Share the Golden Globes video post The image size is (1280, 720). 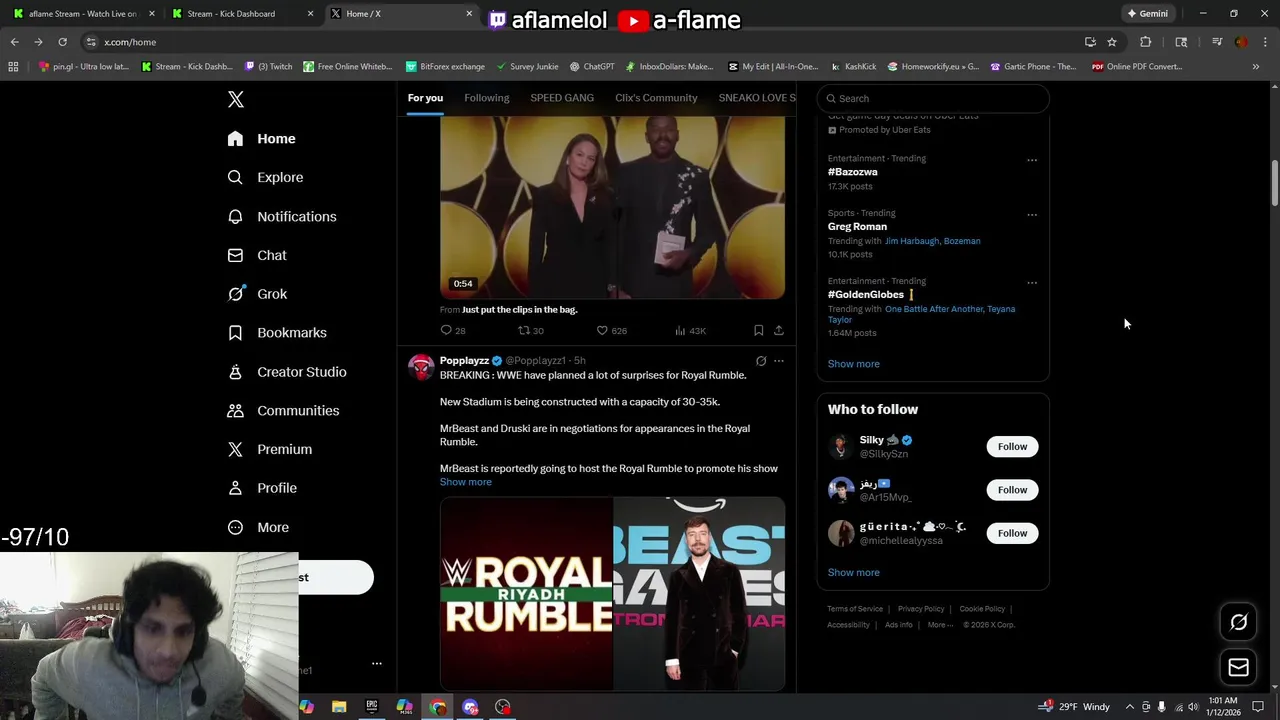(779, 330)
